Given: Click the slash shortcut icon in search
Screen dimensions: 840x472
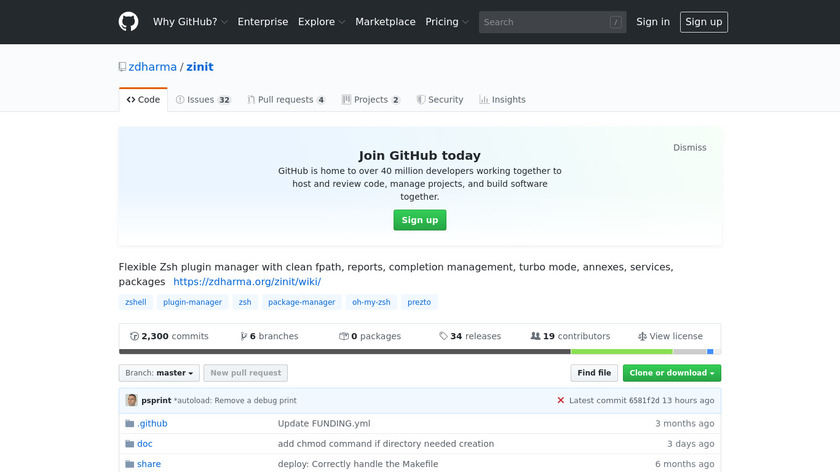Looking at the screenshot, I should pyautogui.click(x=616, y=22).
